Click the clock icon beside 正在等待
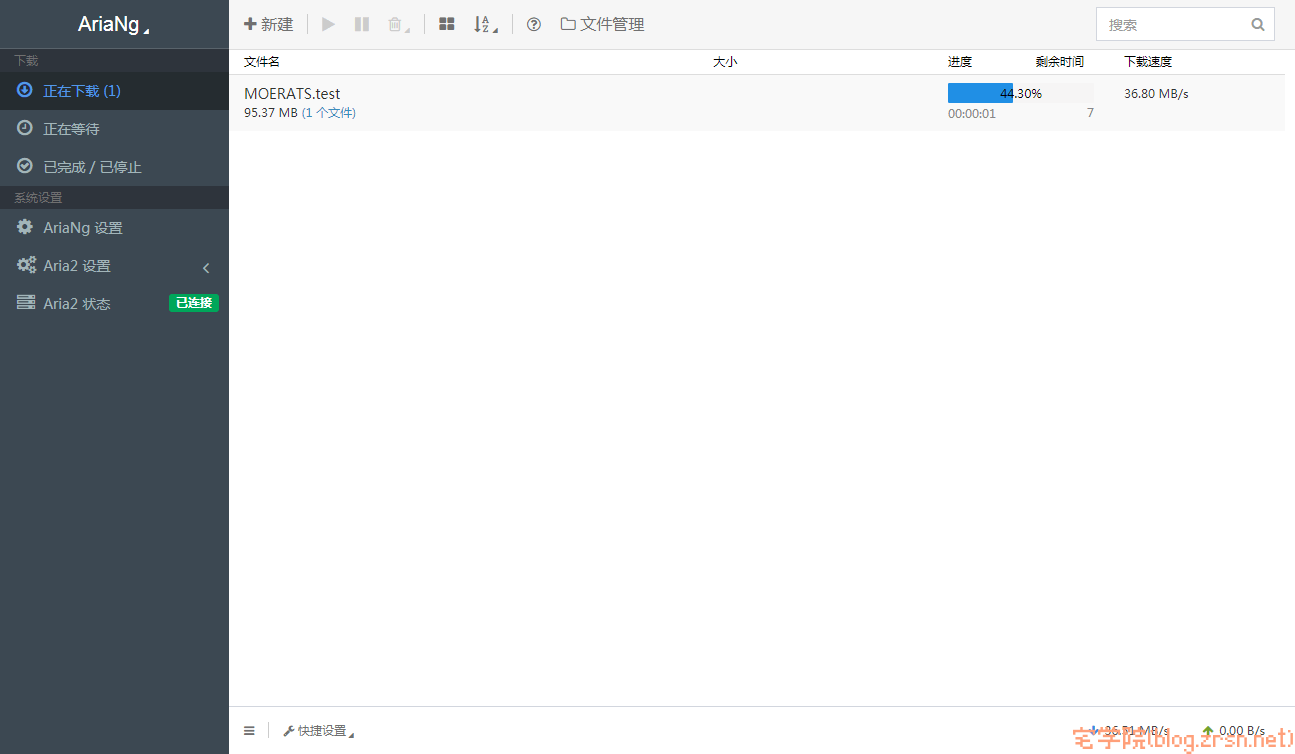Image resolution: width=1295 pixels, height=754 pixels. pos(25,128)
